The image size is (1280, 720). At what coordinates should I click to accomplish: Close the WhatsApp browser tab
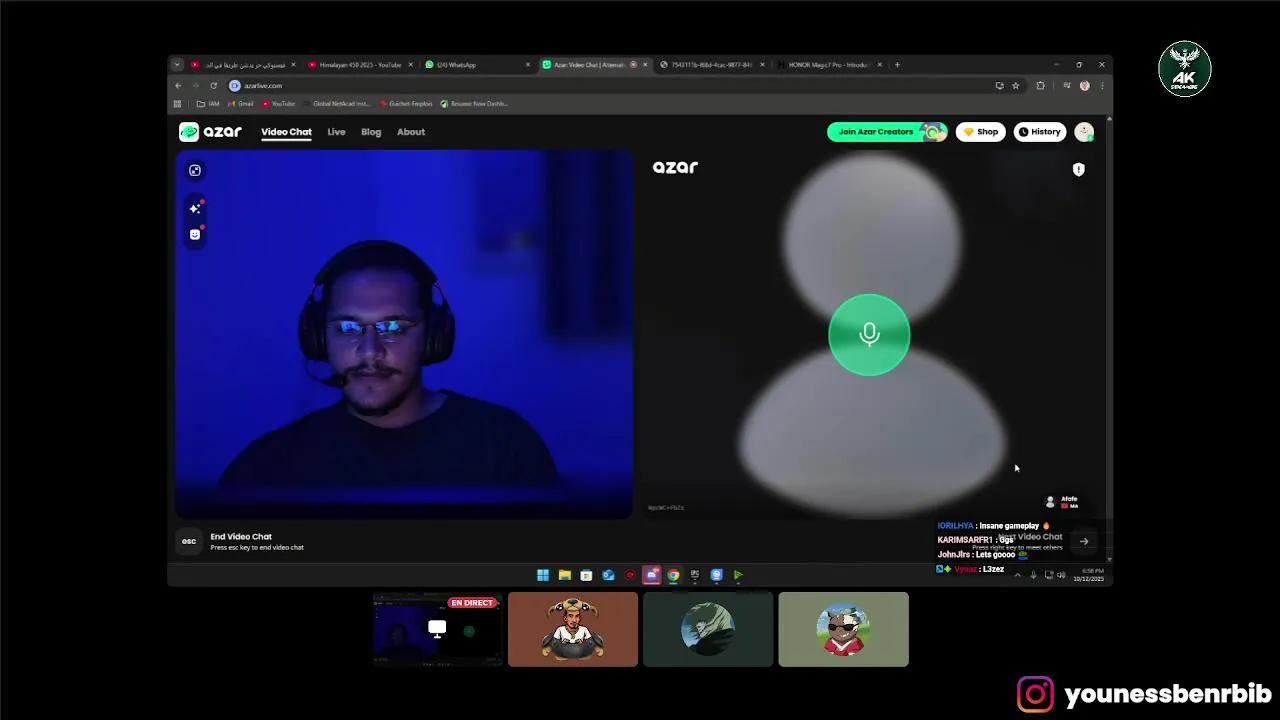tap(528, 65)
